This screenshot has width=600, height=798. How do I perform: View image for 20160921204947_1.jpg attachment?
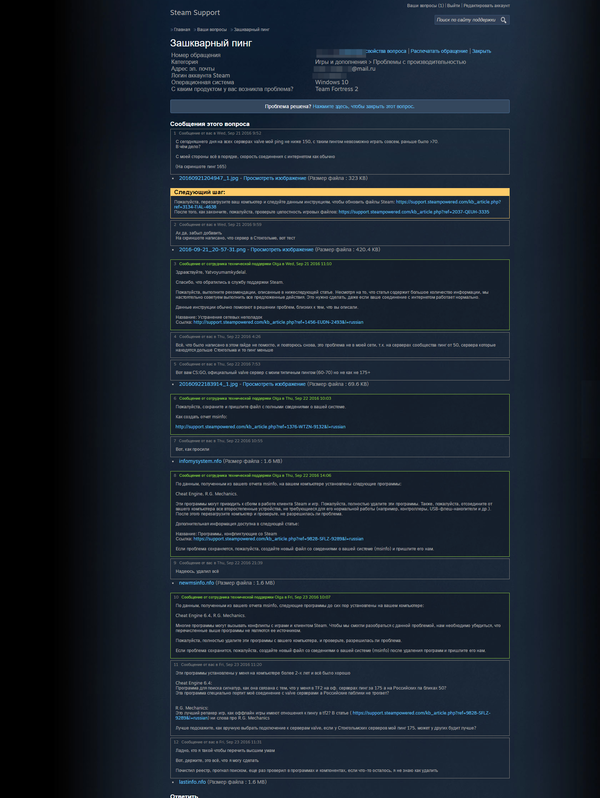275,178
